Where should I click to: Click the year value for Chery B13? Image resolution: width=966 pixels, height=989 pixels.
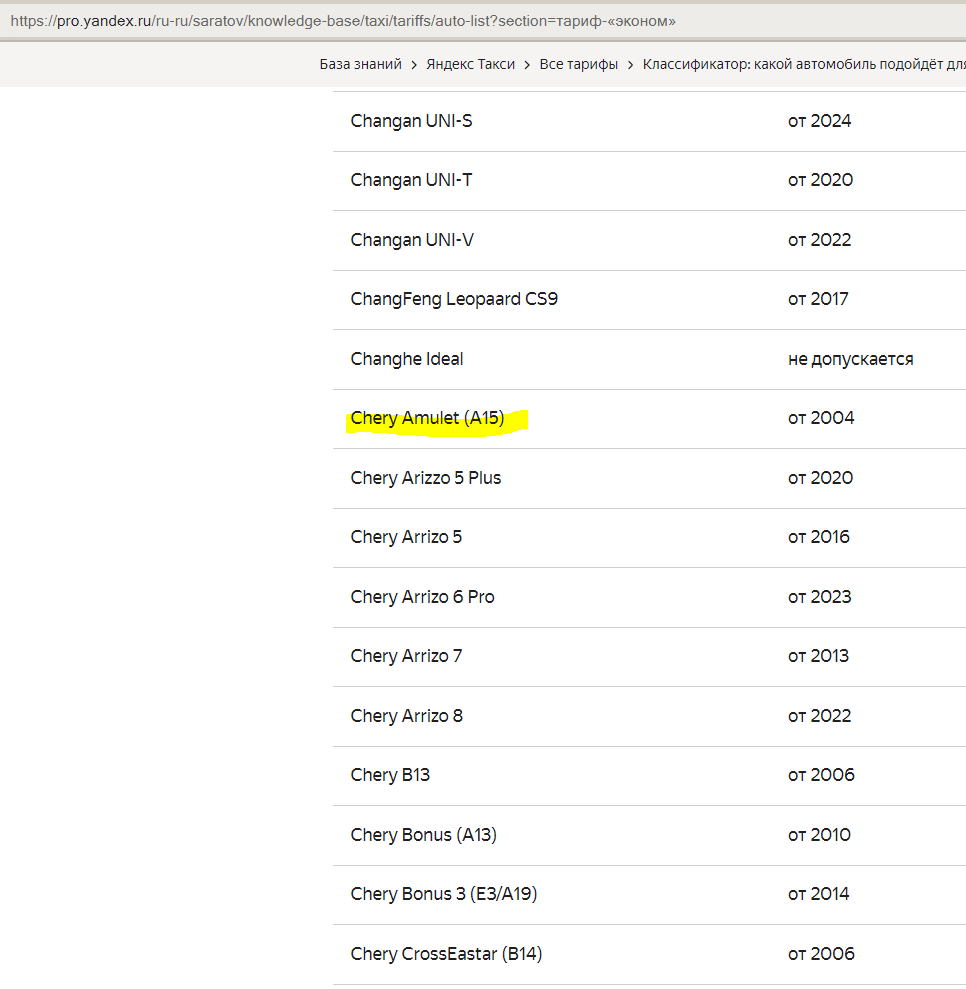click(821, 775)
